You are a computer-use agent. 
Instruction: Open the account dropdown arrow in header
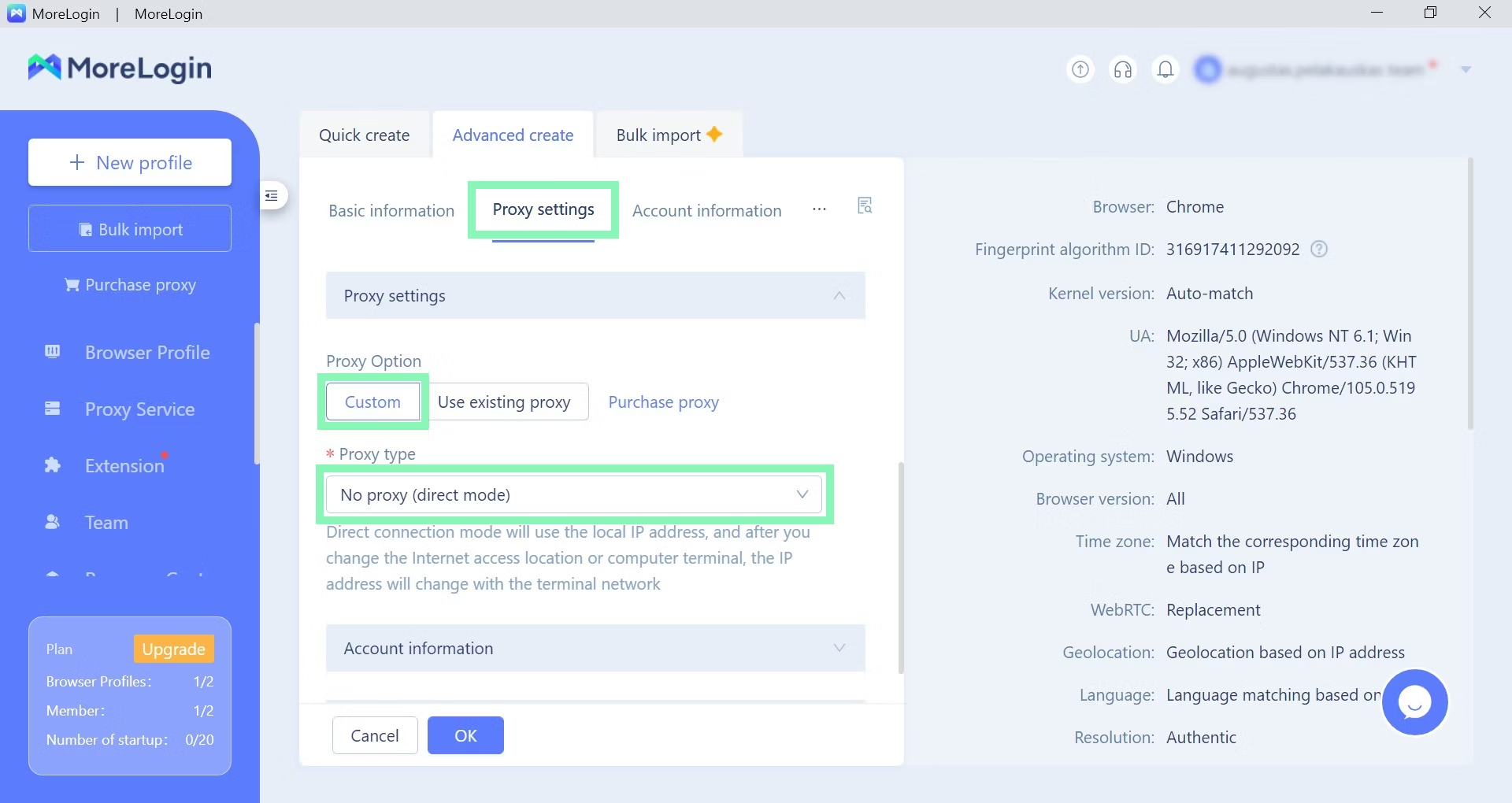pos(1466,70)
